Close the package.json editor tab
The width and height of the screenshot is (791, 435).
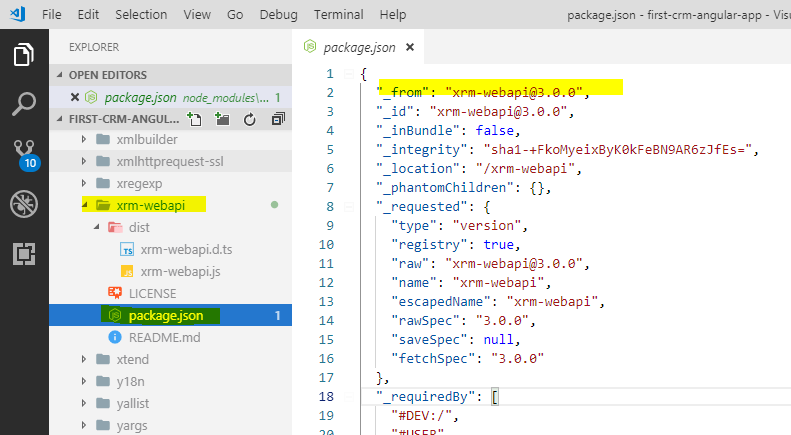click(x=409, y=47)
